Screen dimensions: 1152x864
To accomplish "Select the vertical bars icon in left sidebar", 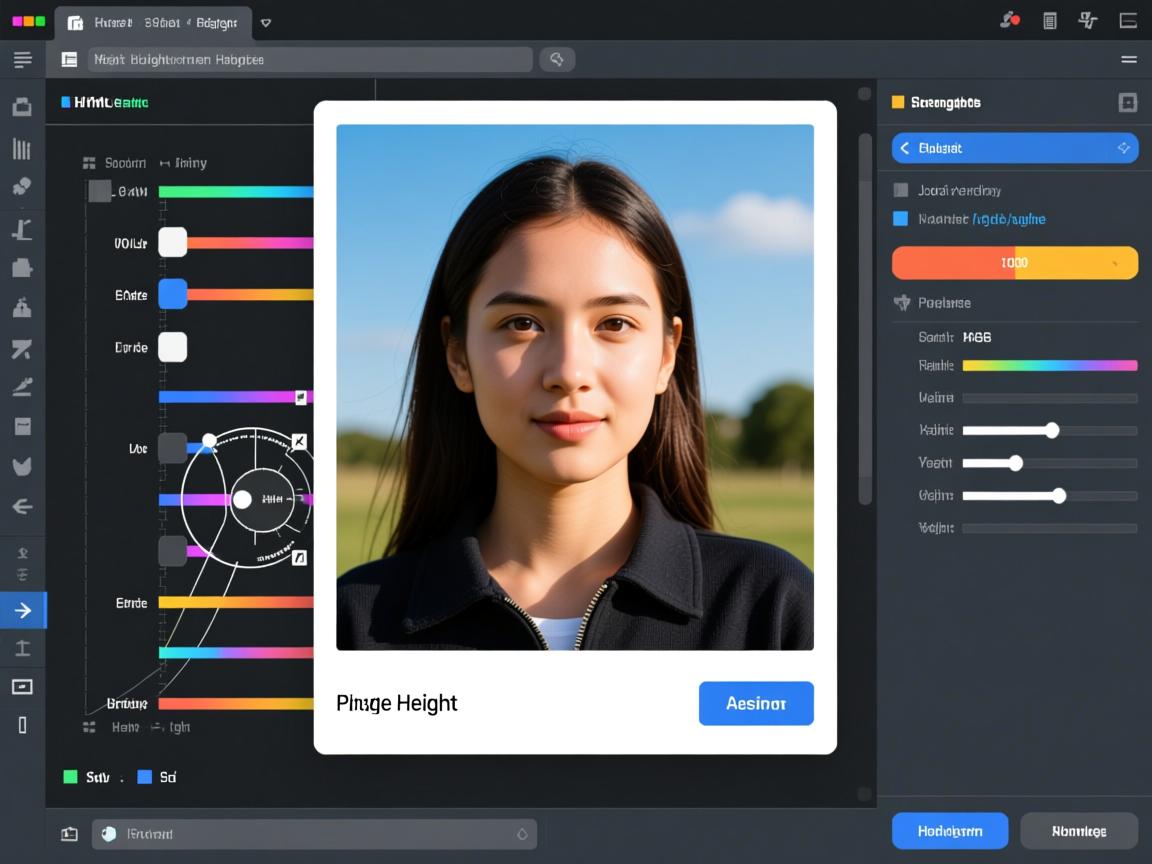I will (x=22, y=149).
